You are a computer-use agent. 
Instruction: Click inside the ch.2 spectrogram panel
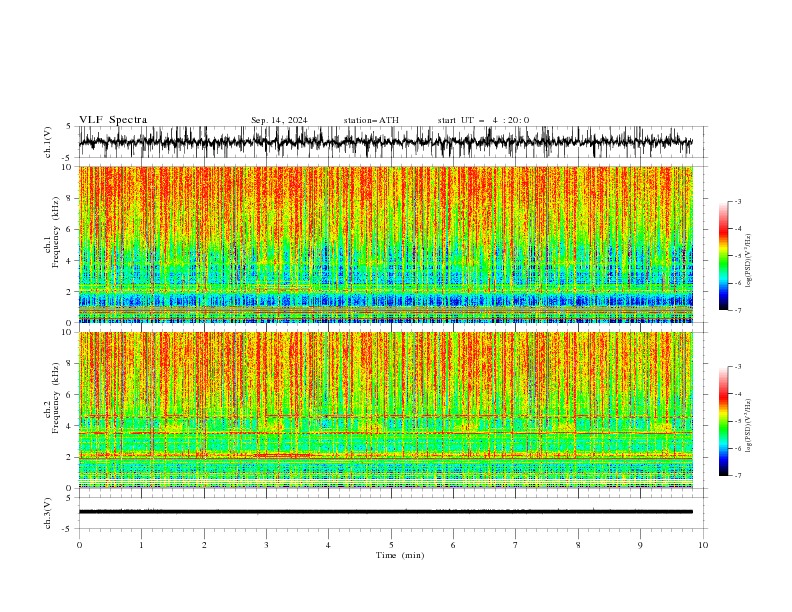(385, 410)
